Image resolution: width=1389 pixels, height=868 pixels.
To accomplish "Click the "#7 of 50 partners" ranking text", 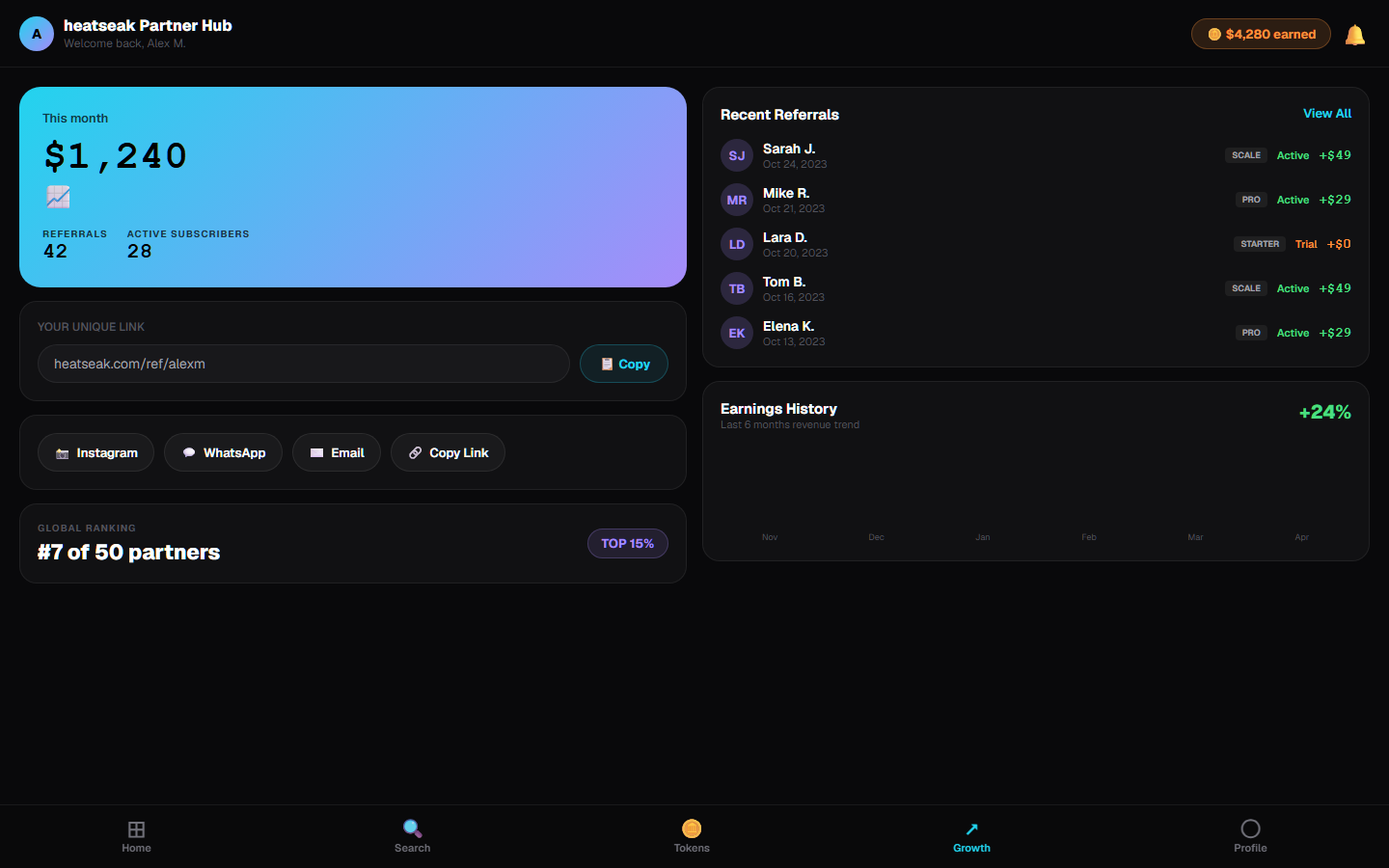I will click(128, 553).
